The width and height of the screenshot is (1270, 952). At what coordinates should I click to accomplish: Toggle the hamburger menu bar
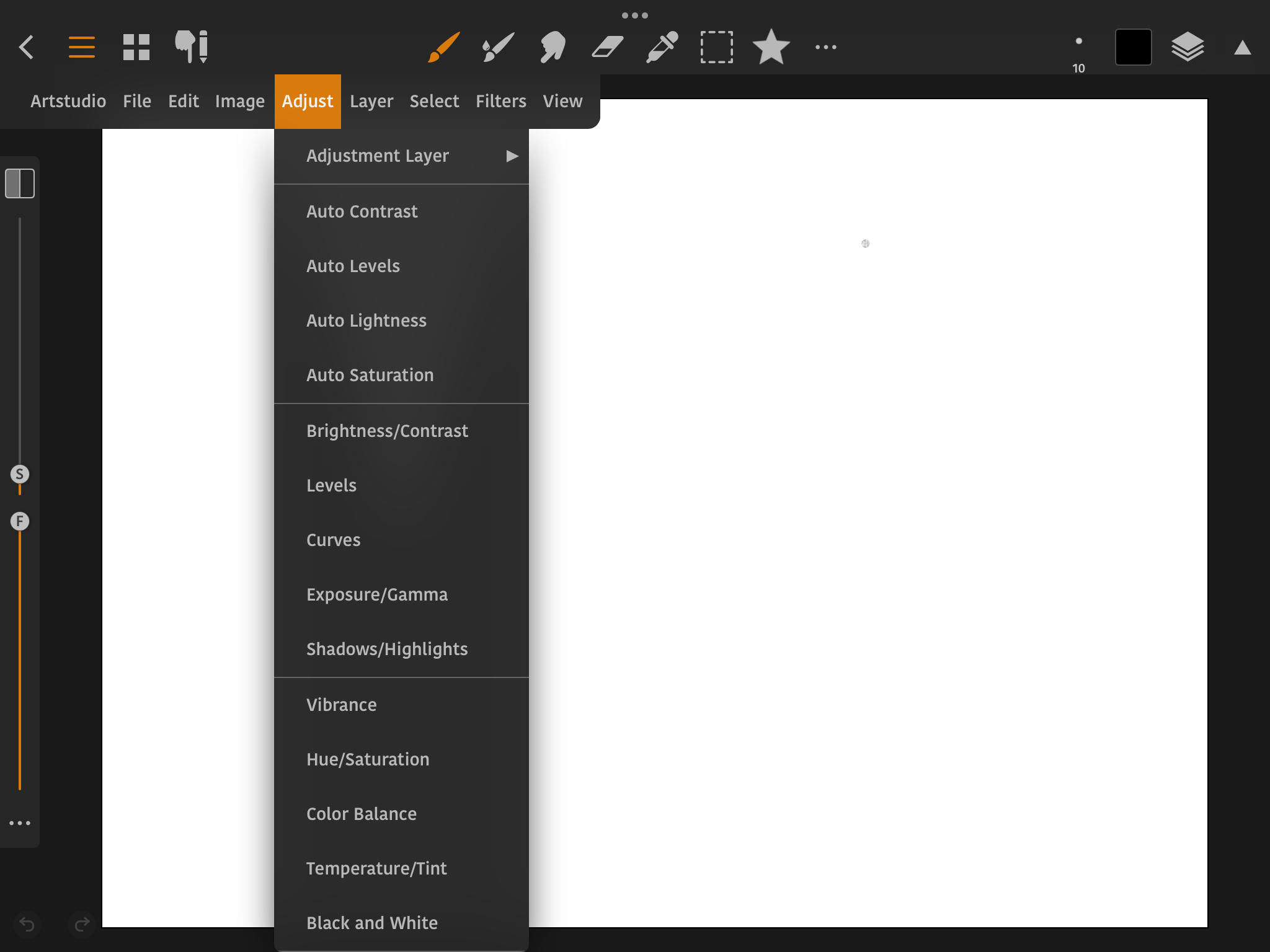coord(82,47)
